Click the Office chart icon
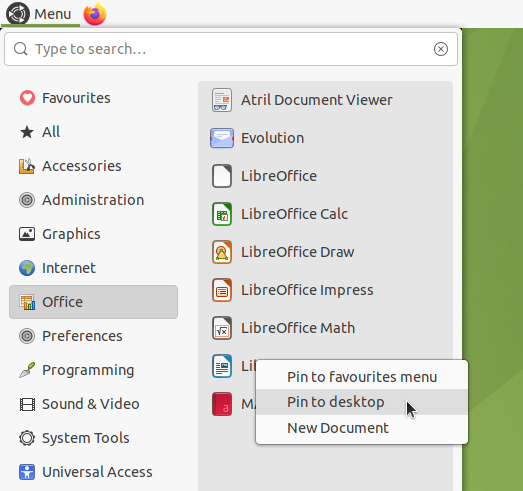The height and width of the screenshot is (491, 523). tap(27, 302)
